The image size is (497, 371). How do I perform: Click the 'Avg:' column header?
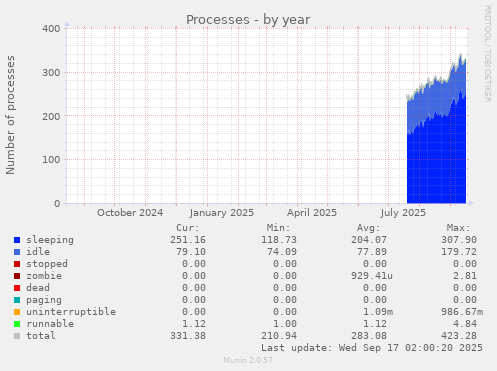tap(368, 228)
